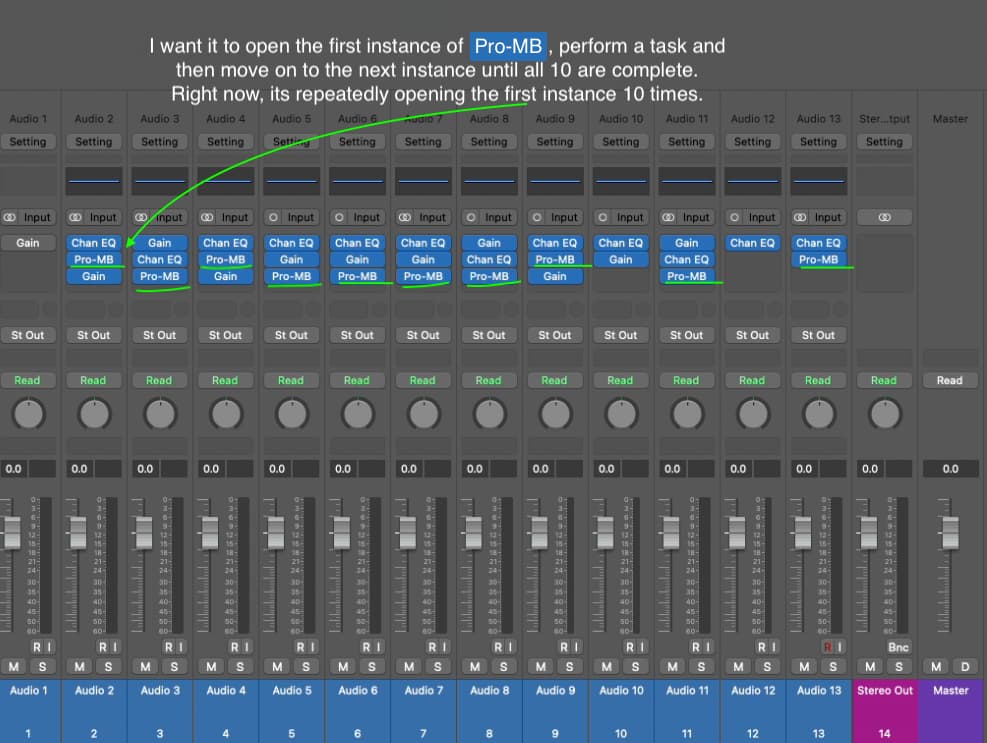Open Read automation menu on Audio 4
This screenshot has width=987, height=743.
[225, 380]
